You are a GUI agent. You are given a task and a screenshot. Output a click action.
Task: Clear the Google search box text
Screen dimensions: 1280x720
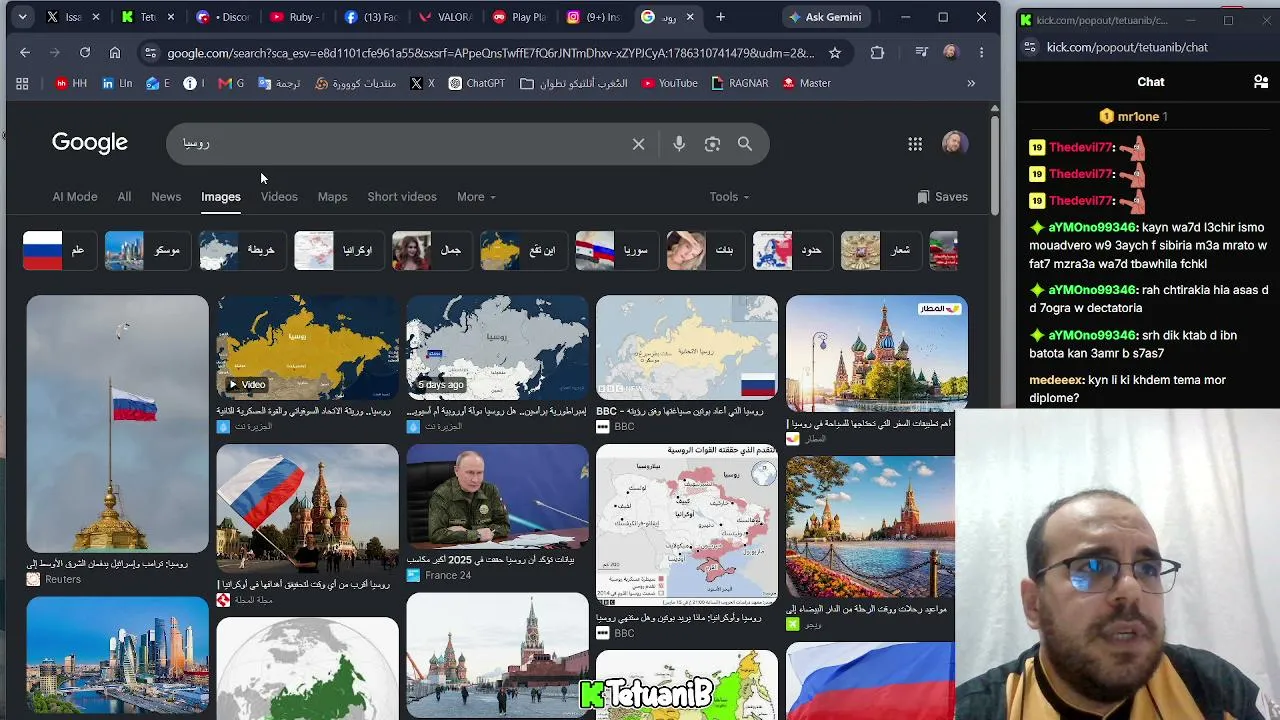tap(638, 144)
